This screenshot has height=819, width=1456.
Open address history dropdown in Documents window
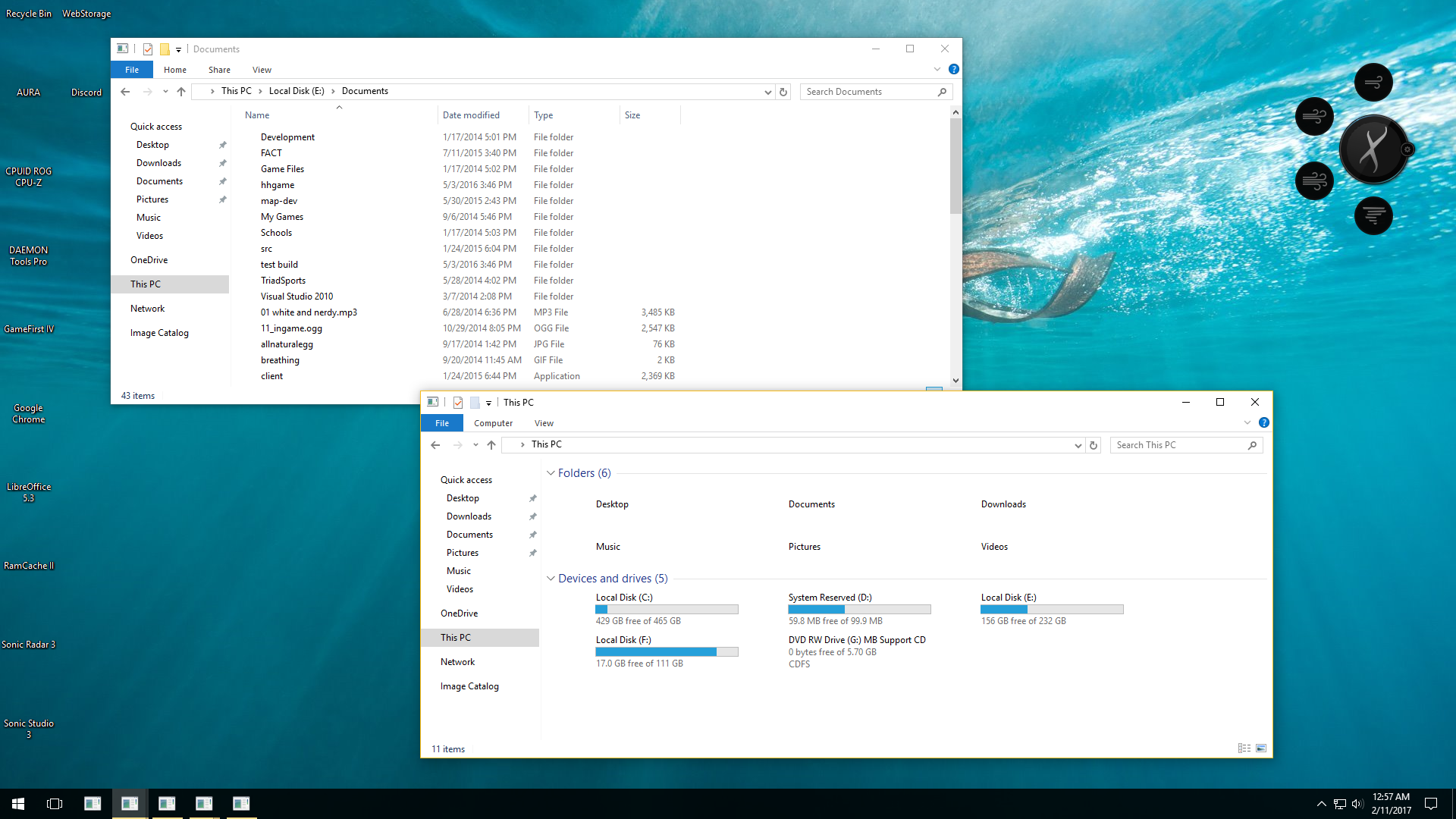(767, 92)
